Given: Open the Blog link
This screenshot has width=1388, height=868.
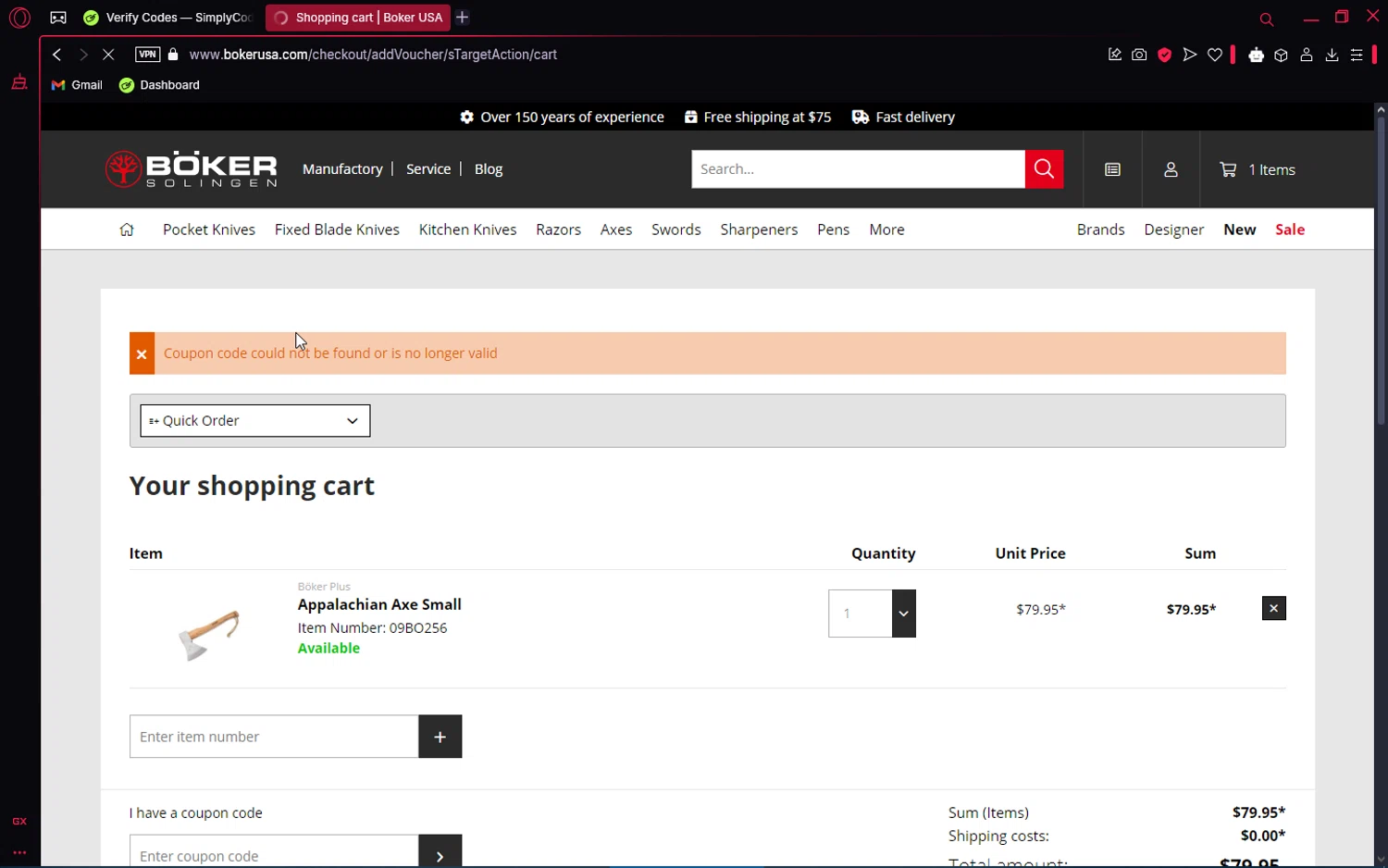Looking at the screenshot, I should coord(489,169).
